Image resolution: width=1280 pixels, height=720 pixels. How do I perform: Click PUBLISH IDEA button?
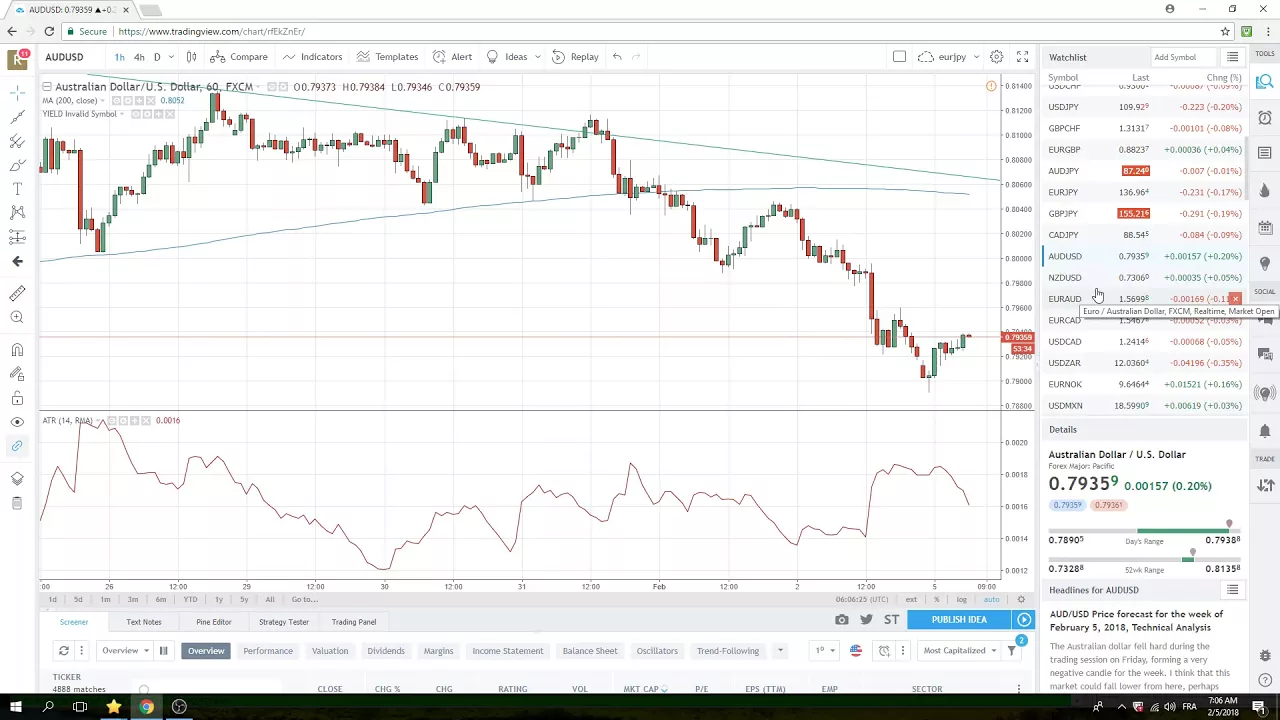click(x=959, y=620)
